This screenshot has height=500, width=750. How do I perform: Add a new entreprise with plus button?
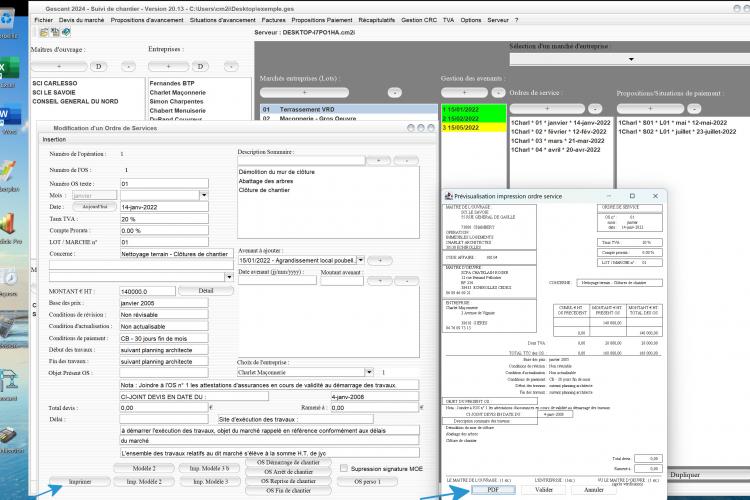coord(168,67)
